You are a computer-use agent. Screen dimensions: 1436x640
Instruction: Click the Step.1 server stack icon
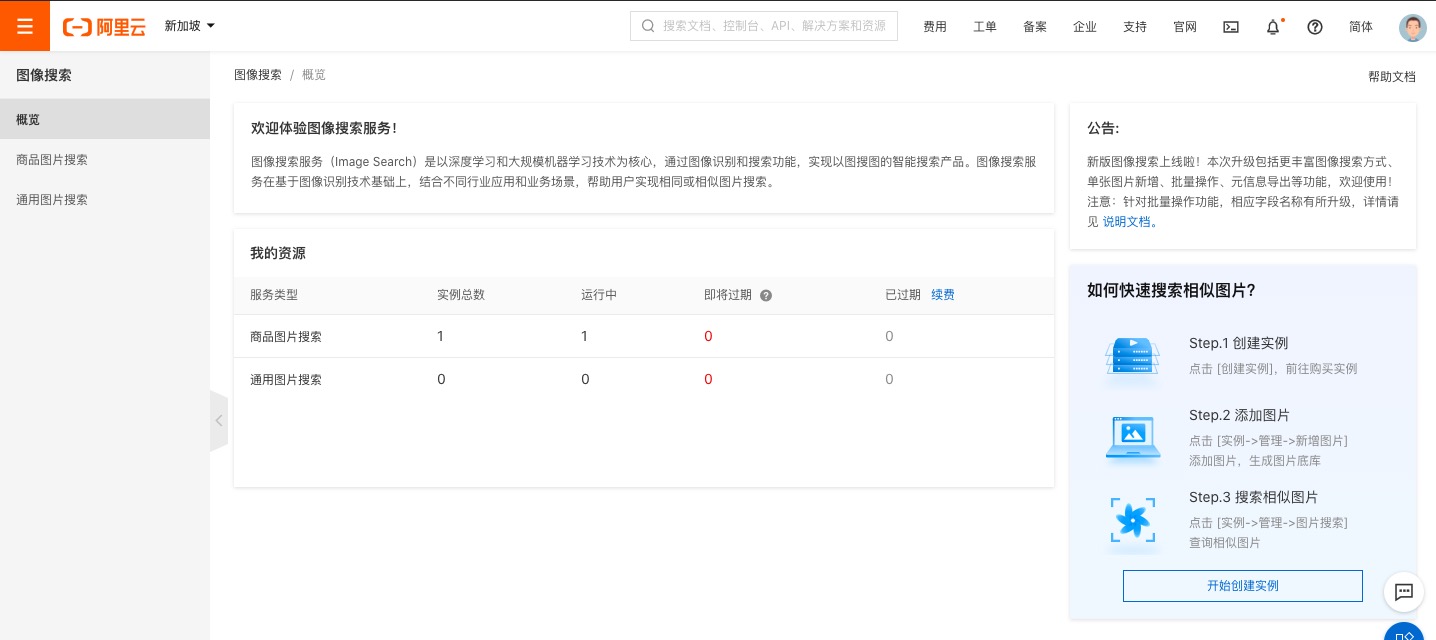(x=1133, y=356)
